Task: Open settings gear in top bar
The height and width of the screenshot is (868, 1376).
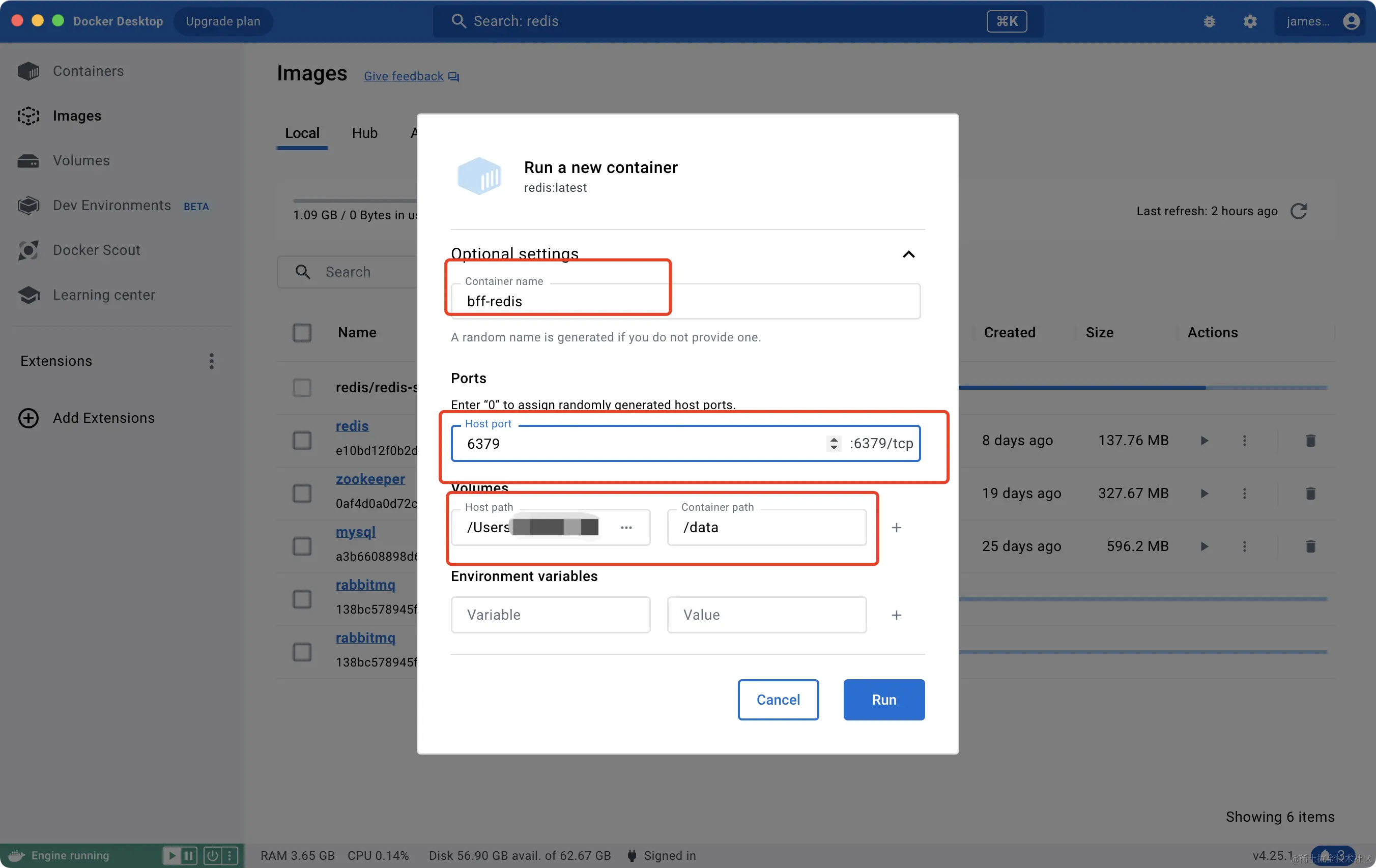Action: [1250, 22]
